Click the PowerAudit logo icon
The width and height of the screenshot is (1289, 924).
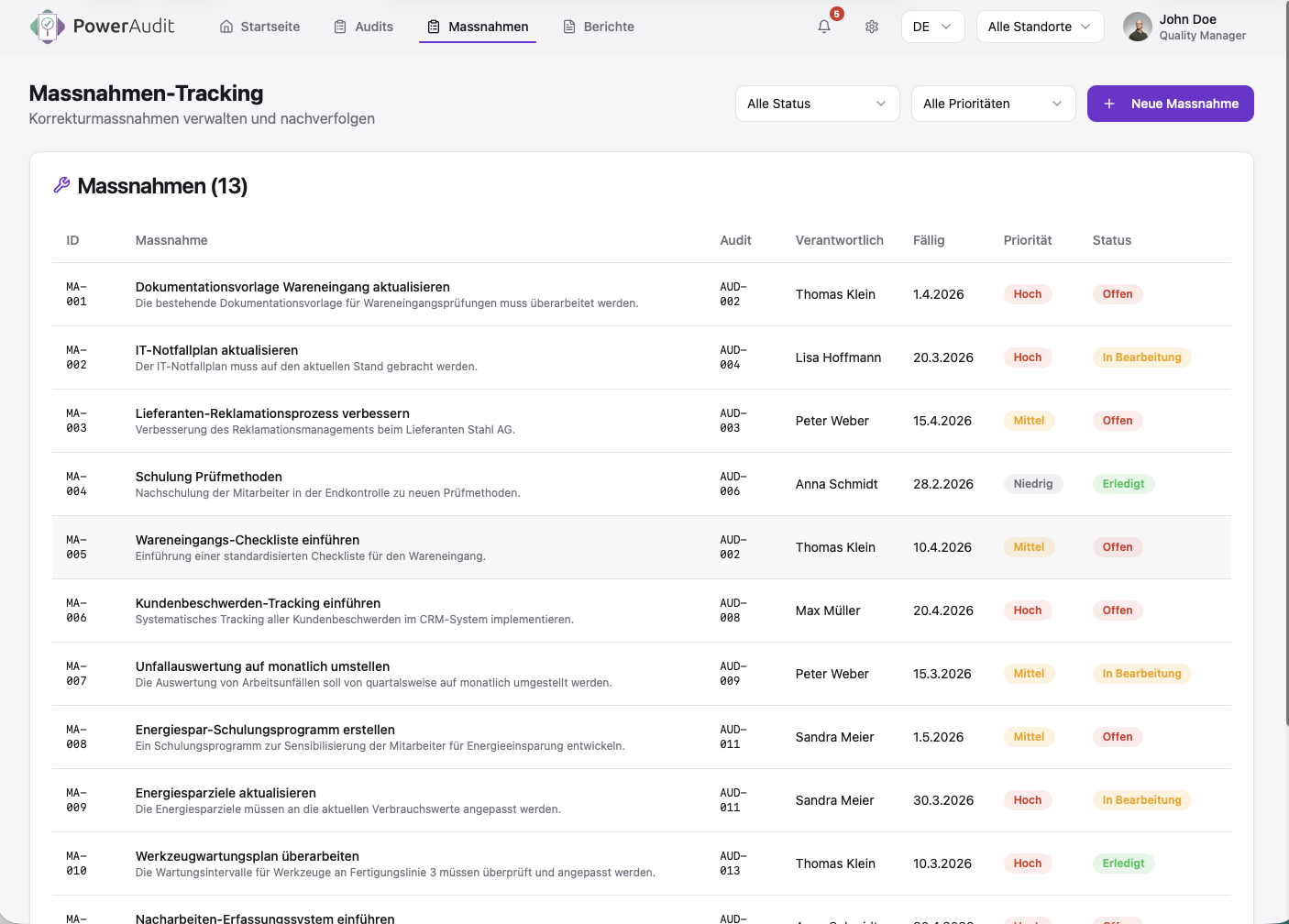point(47,27)
